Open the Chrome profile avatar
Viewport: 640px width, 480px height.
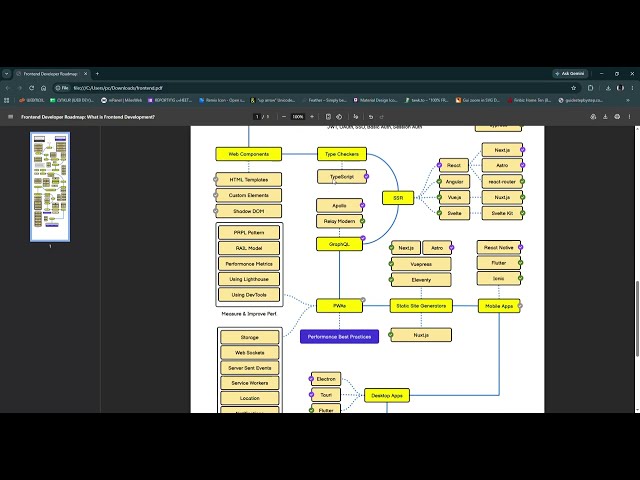click(x=620, y=88)
